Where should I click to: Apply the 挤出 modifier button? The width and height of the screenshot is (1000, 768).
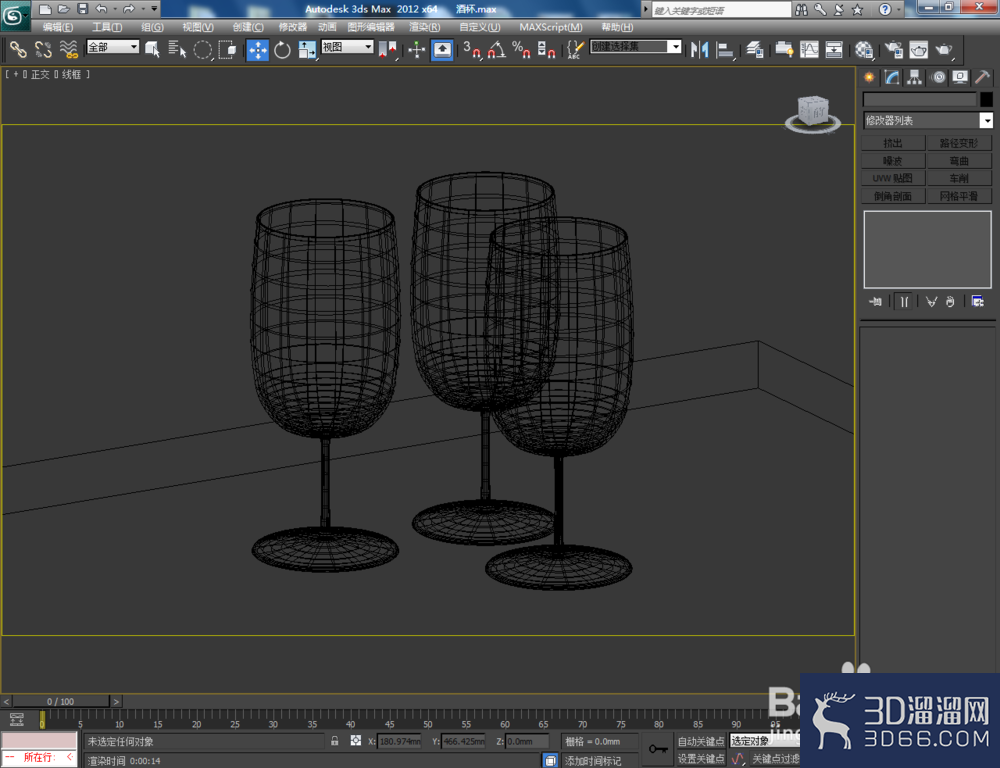pyautogui.click(x=893, y=143)
